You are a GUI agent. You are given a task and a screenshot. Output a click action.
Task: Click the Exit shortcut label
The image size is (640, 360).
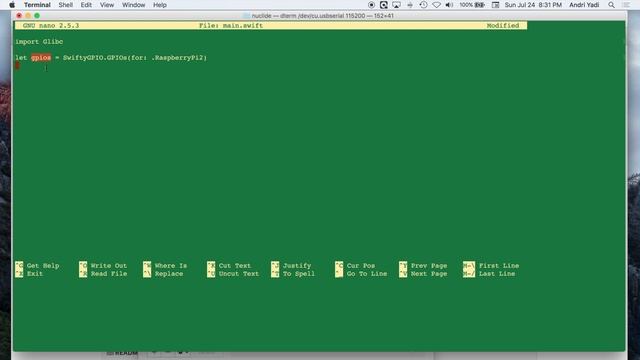pyautogui.click(x=35, y=273)
